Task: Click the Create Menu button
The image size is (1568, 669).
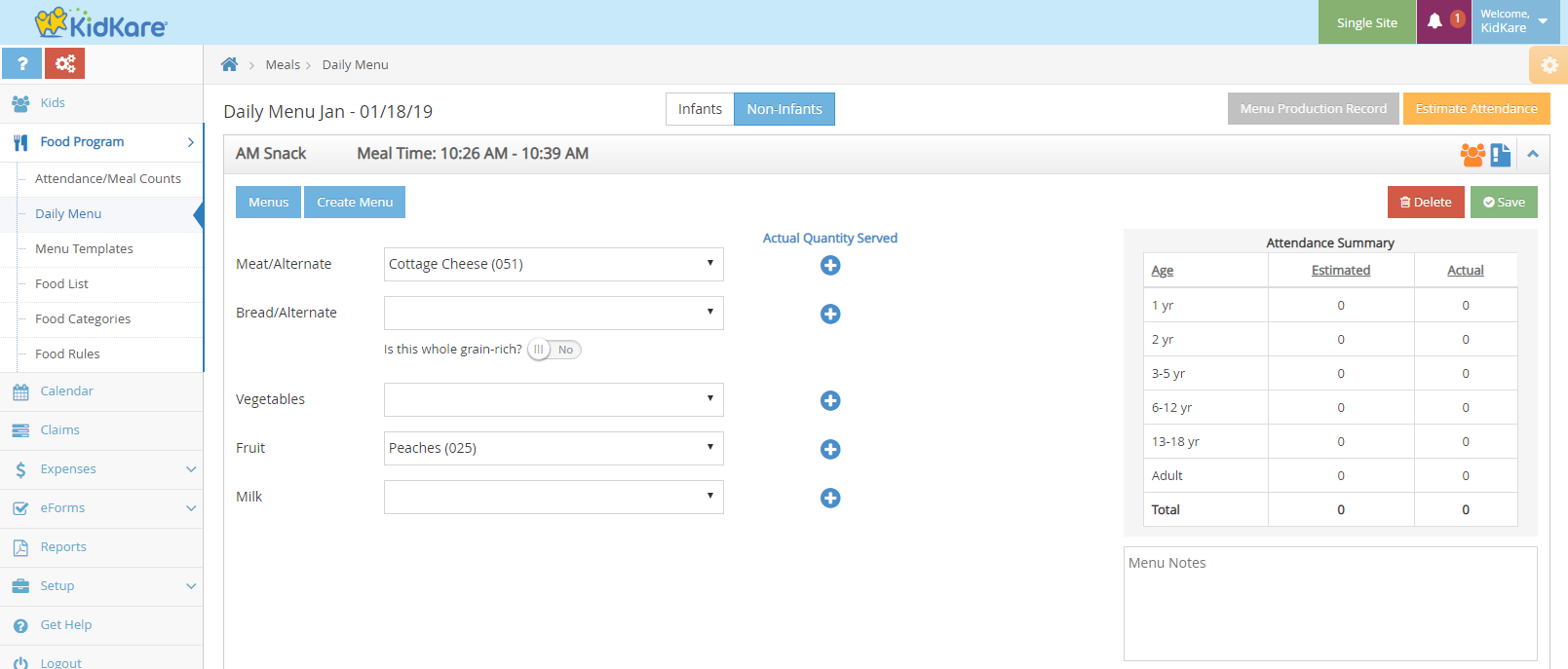Action: (x=355, y=202)
